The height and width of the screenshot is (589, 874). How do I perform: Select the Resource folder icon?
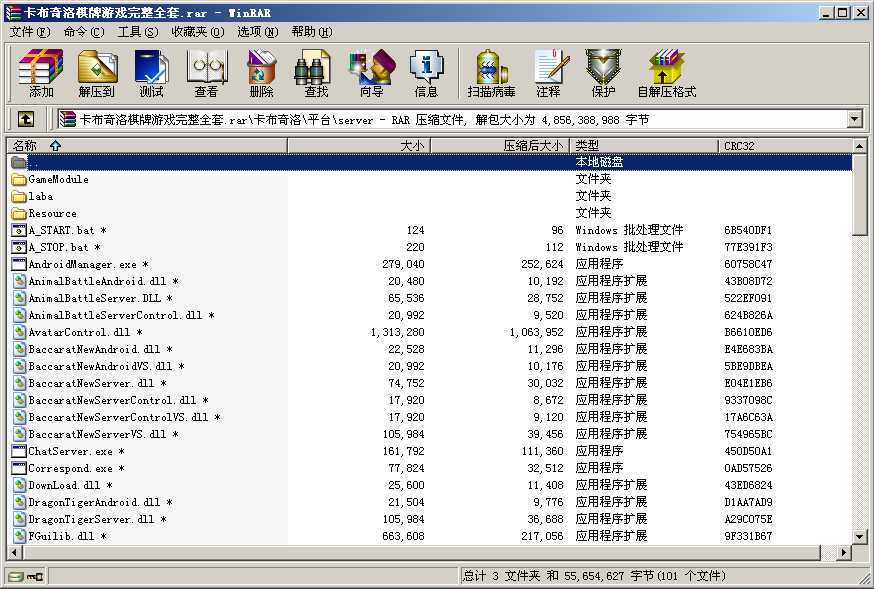coord(19,213)
